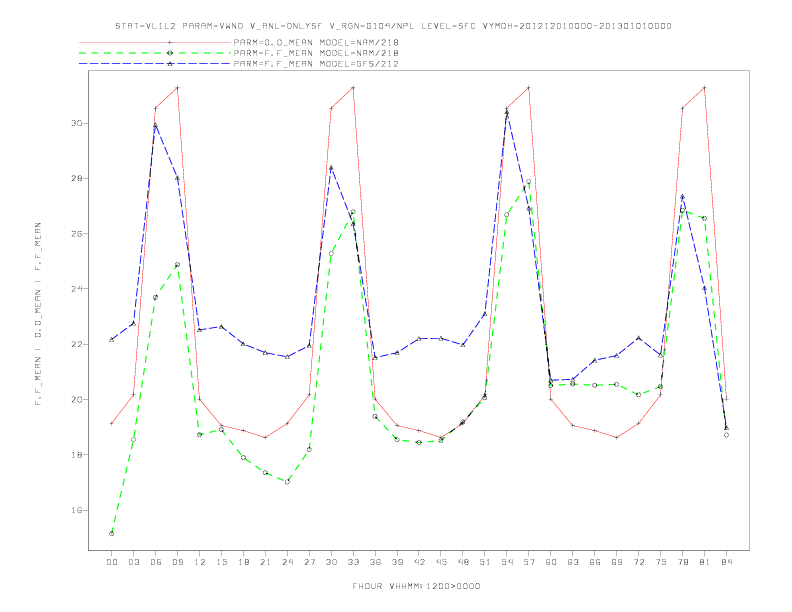This screenshot has height=612, width=792.
Task: Click x-axis forecast hour label 57
Action: [x=529, y=562]
